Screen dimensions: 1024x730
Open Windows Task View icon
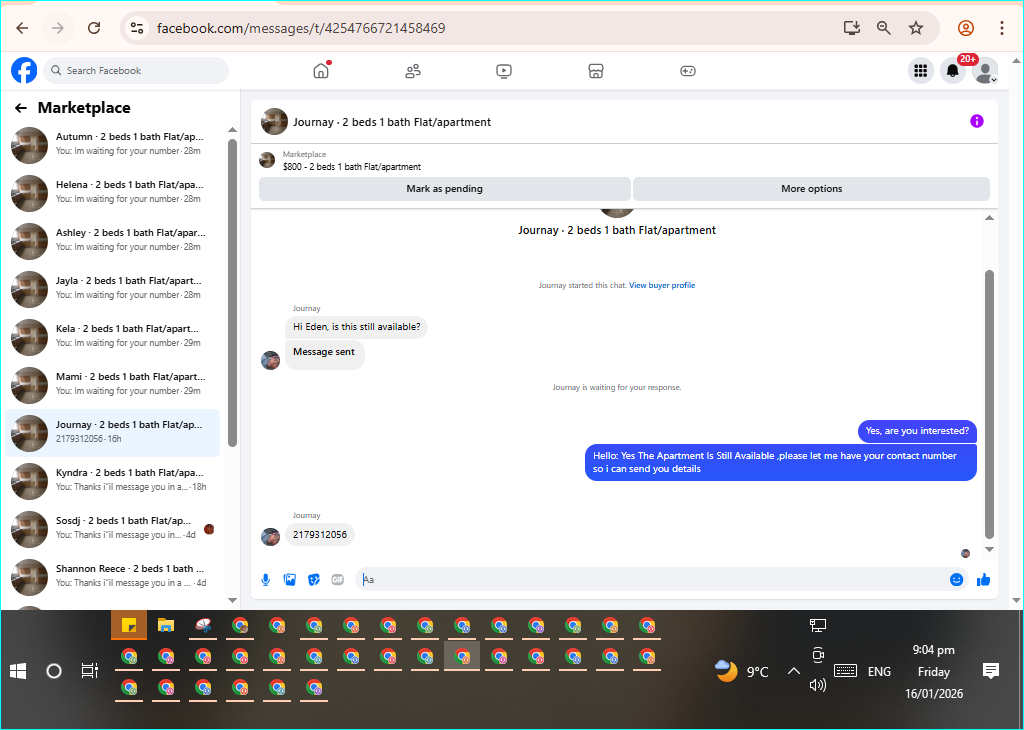click(89, 671)
